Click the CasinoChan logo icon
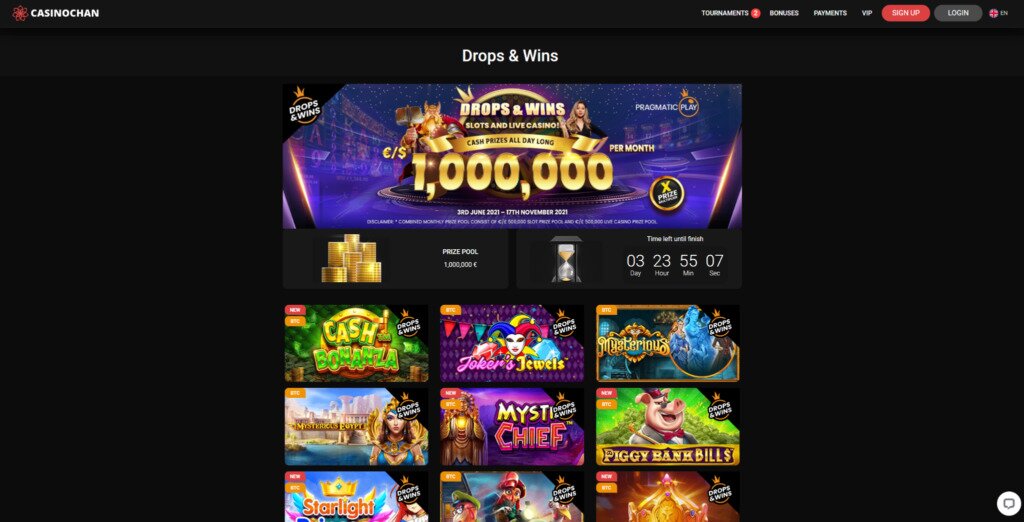This screenshot has height=522, width=1024. pos(20,13)
